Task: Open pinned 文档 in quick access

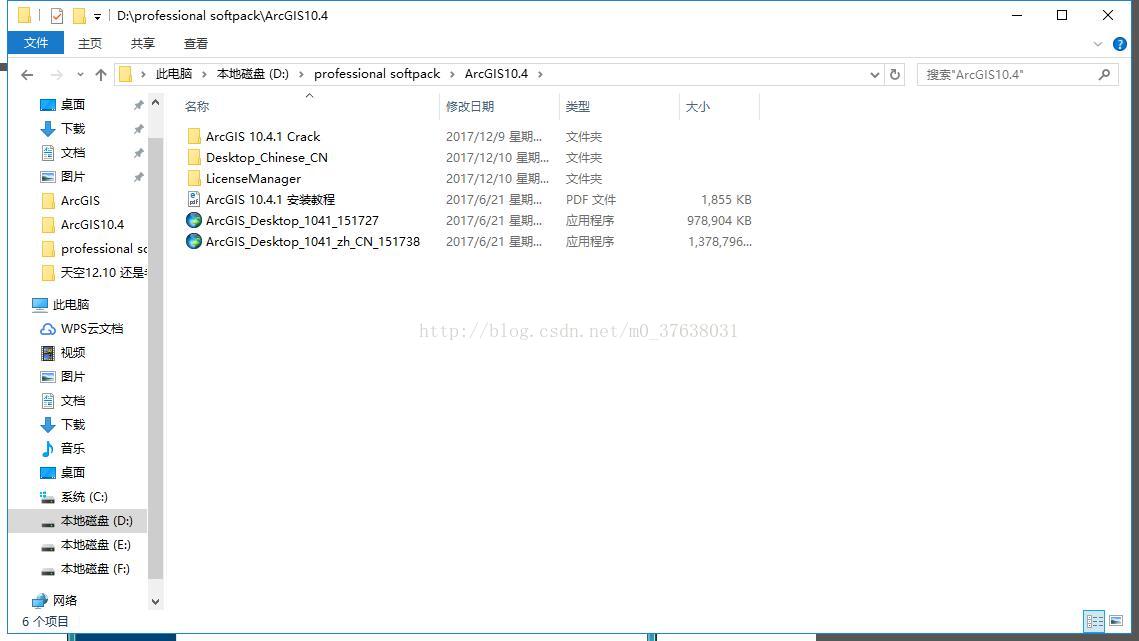Action: coord(73,153)
